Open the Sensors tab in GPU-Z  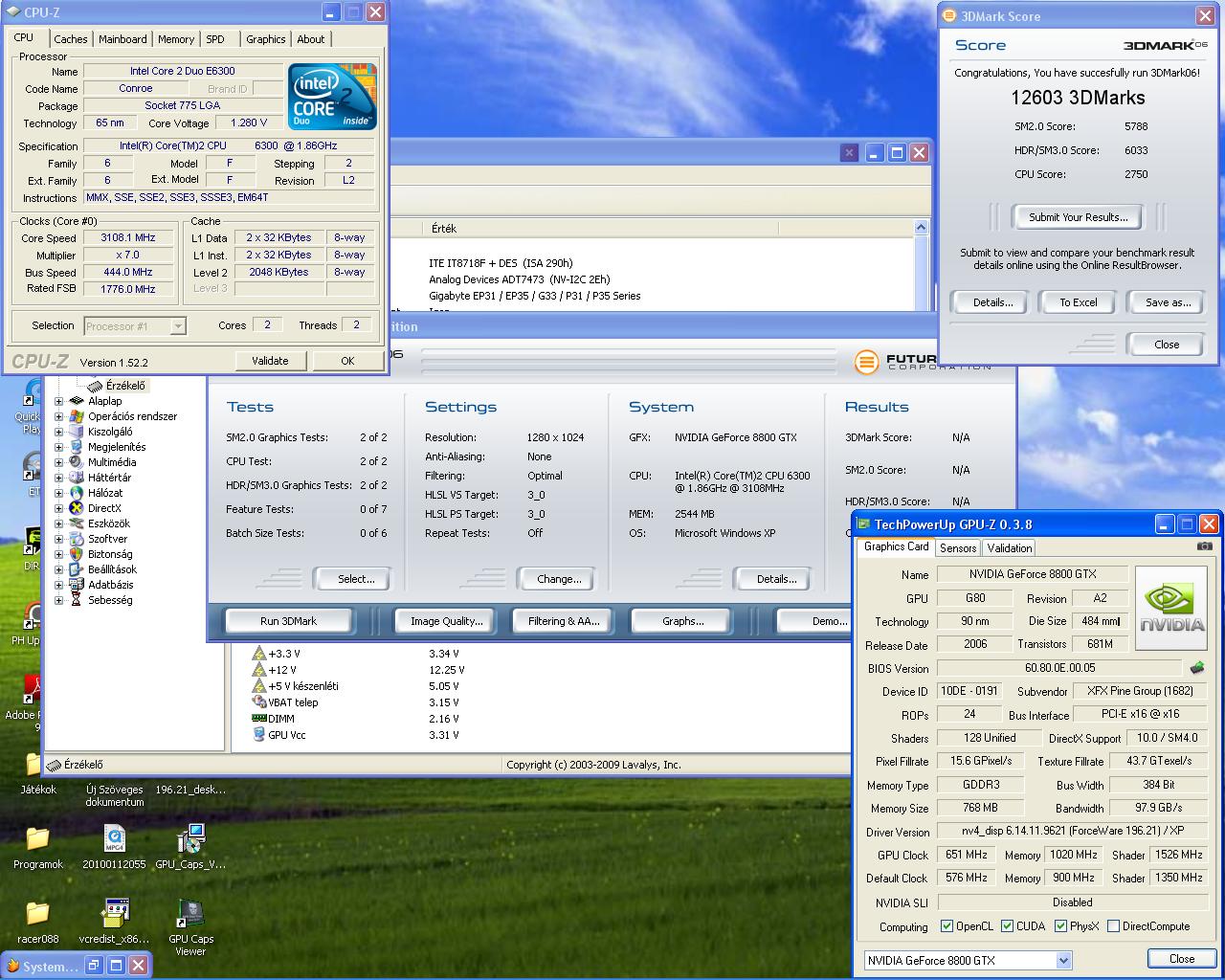click(958, 548)
